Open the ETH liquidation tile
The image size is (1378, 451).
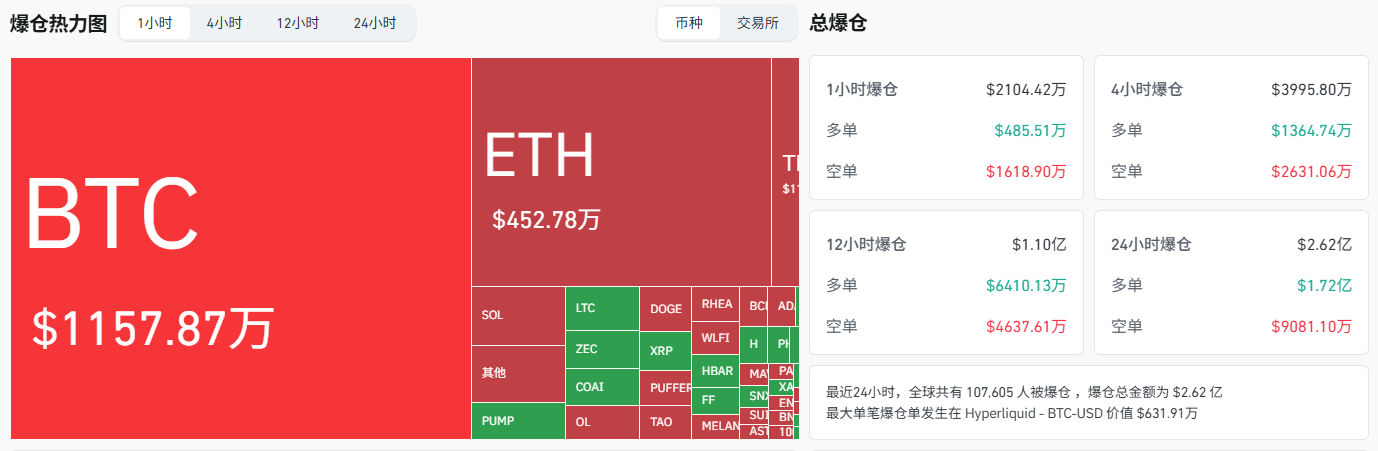click(620, 172)
